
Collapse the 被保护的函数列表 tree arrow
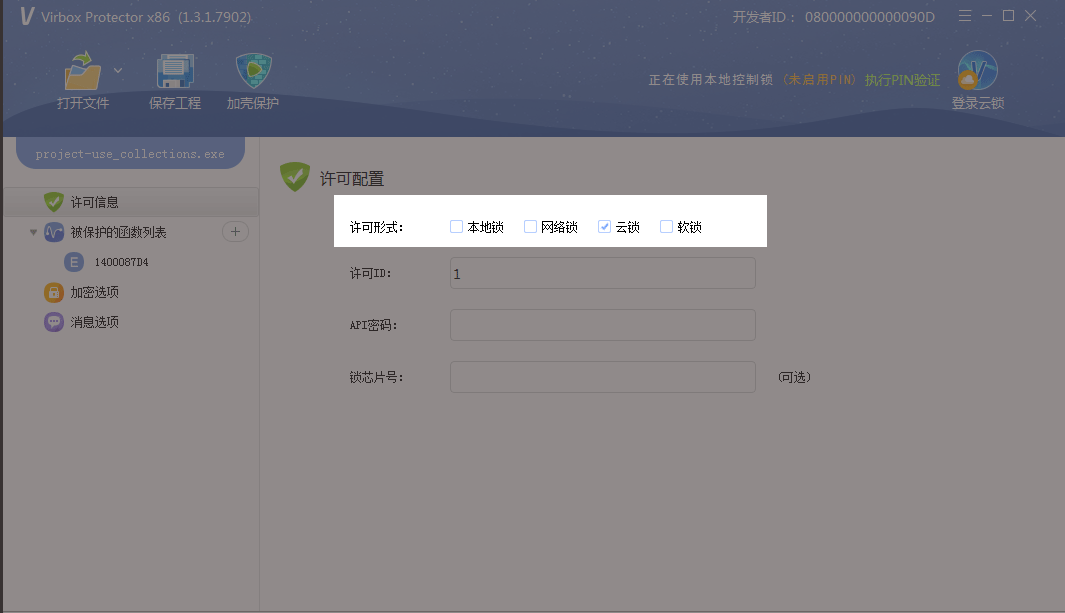click(x=33, y=232)
